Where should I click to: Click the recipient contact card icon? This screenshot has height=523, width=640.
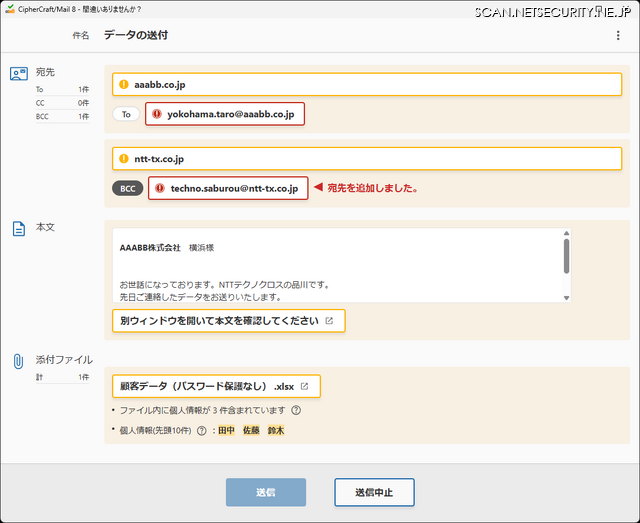tap(19, 74)
